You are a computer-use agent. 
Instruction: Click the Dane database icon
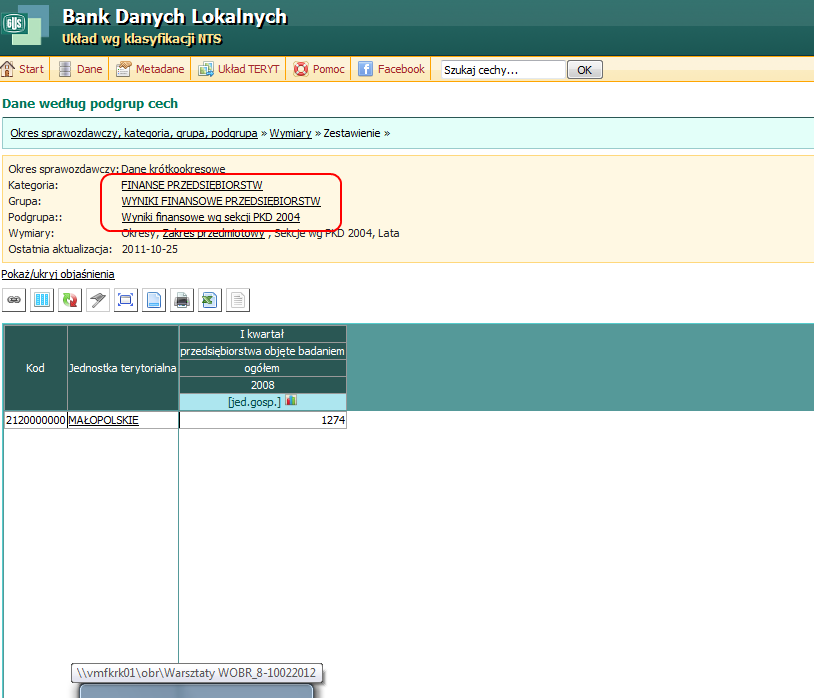click(65, 69)
